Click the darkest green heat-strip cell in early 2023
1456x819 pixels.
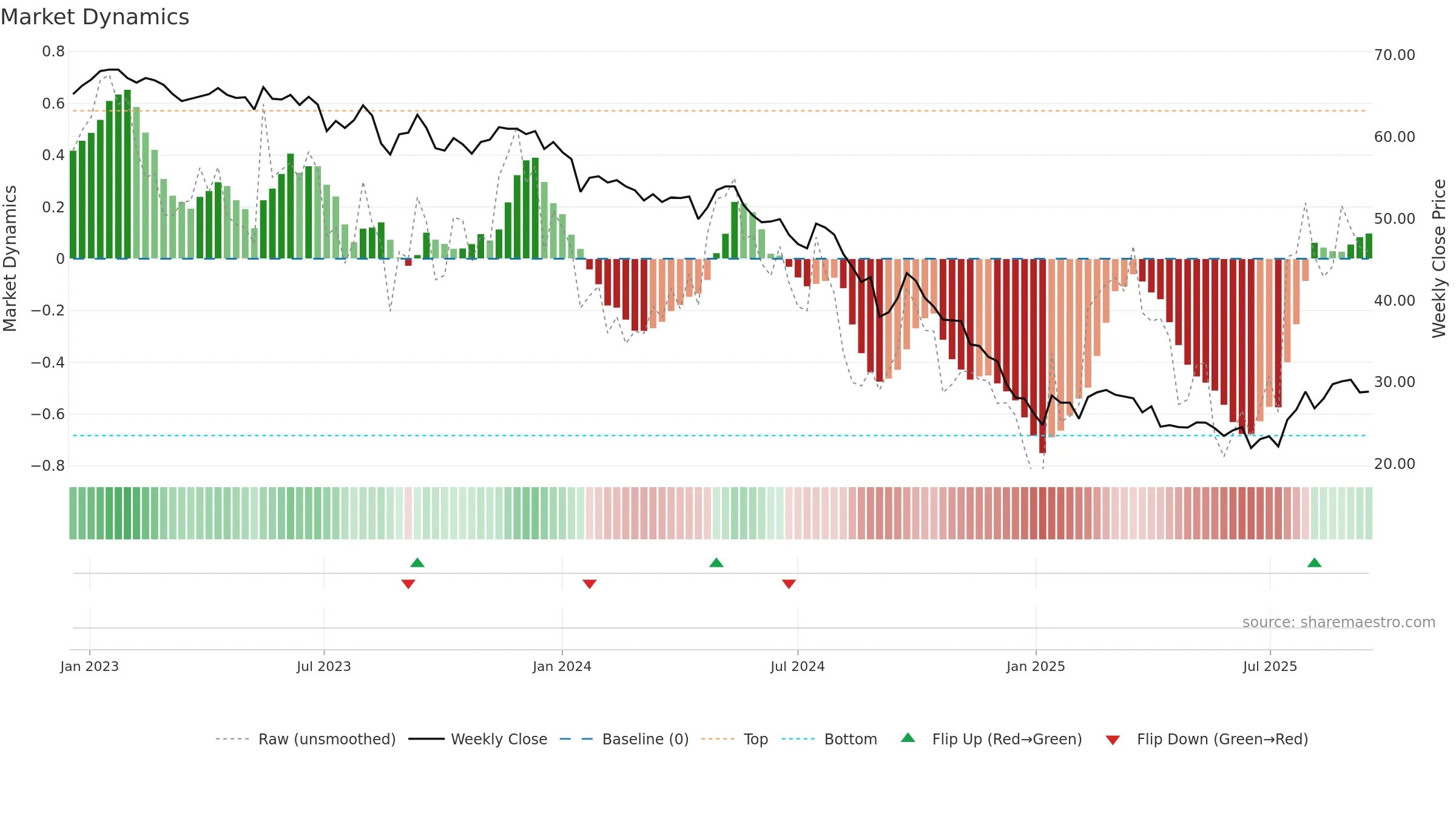coord(127,513)
